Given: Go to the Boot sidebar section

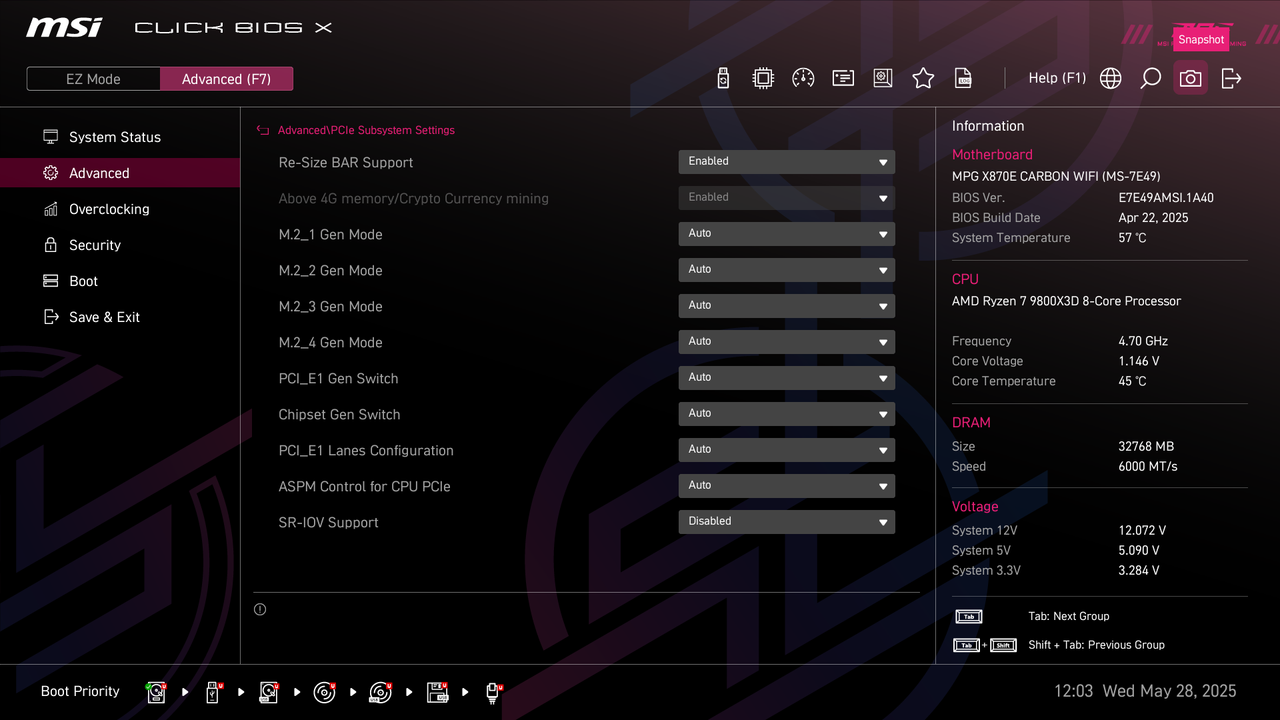Looking at the screenshot, I should [120, 281].
